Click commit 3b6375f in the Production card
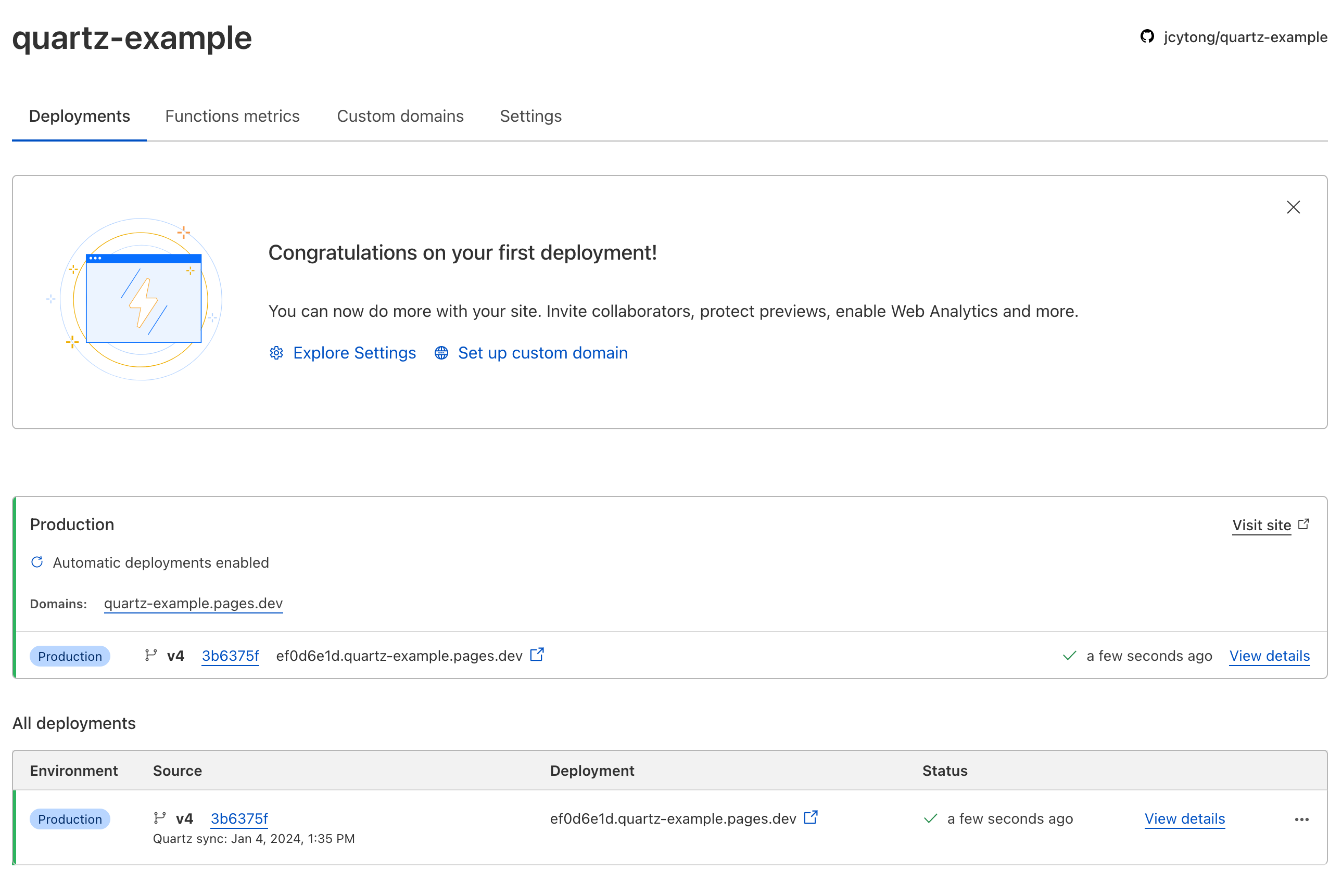The height and width of the screenshot is (896, 1342). 230,656
